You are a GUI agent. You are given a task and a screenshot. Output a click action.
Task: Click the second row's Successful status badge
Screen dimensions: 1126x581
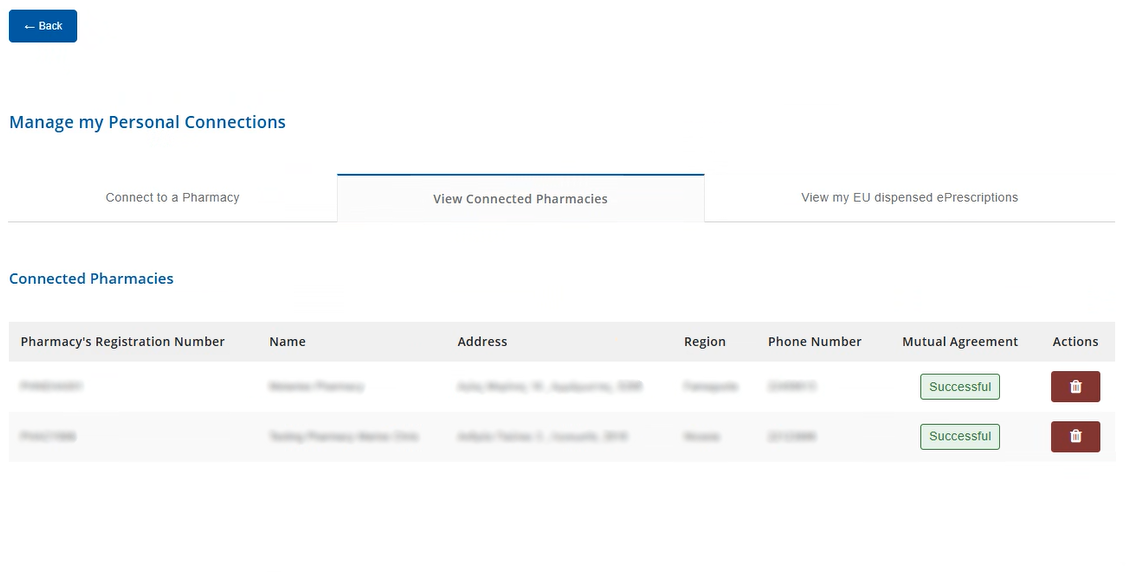click(959, 436)
